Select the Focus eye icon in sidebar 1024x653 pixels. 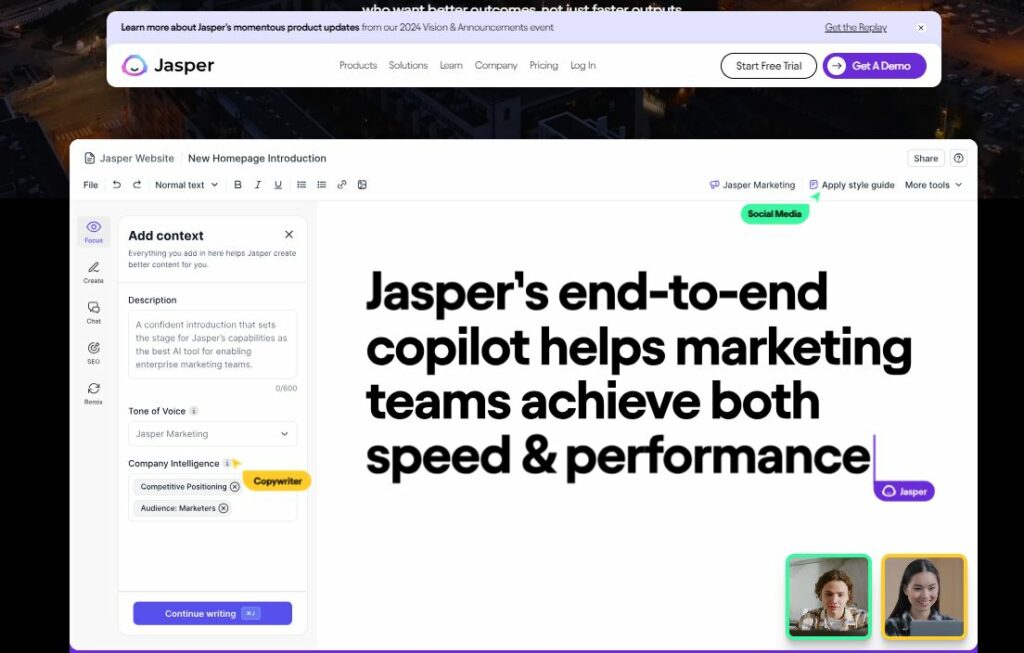pyautogui.click(x=93, y=231)
